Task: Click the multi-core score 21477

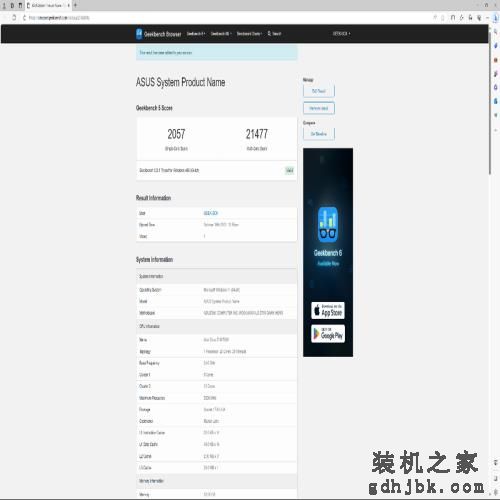Action: pyautogui.click(x=257, y=134)
